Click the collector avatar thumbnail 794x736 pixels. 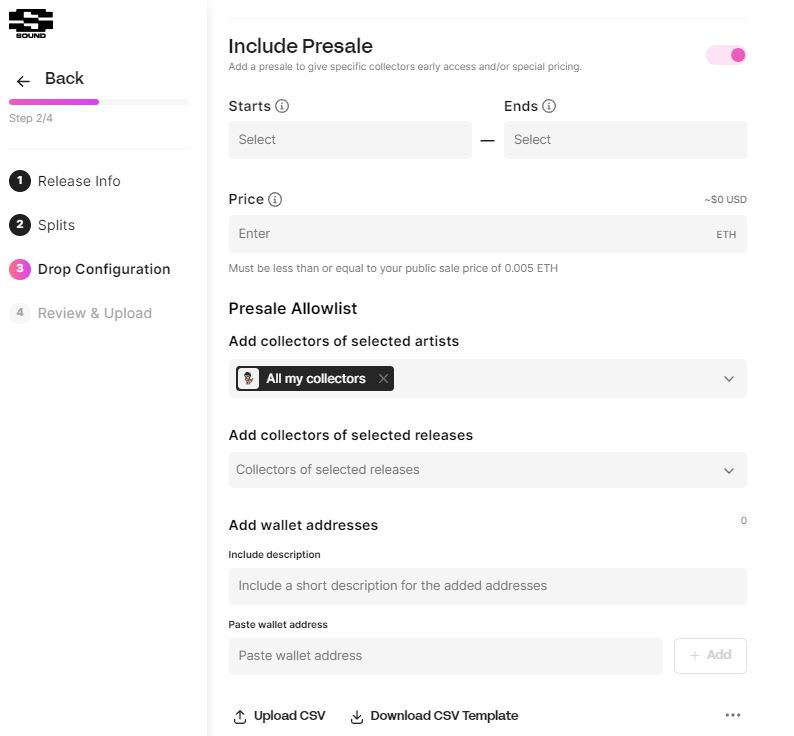point(248,378)
